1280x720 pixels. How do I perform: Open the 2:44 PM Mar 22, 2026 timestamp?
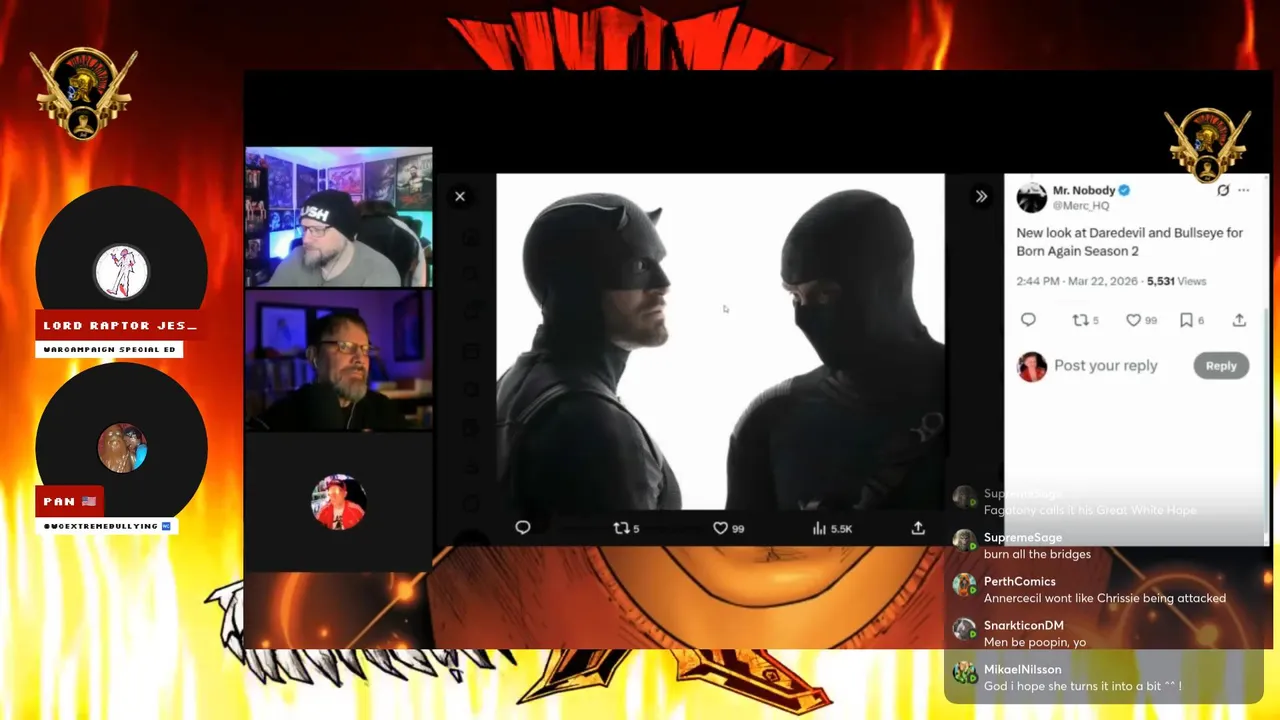click(1077, 281)
